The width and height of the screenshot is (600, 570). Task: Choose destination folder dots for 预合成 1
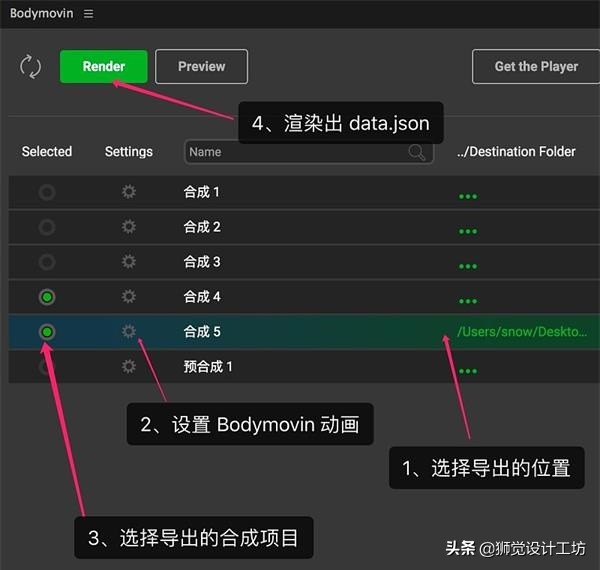pyautogui.click(x=468, y=371)
